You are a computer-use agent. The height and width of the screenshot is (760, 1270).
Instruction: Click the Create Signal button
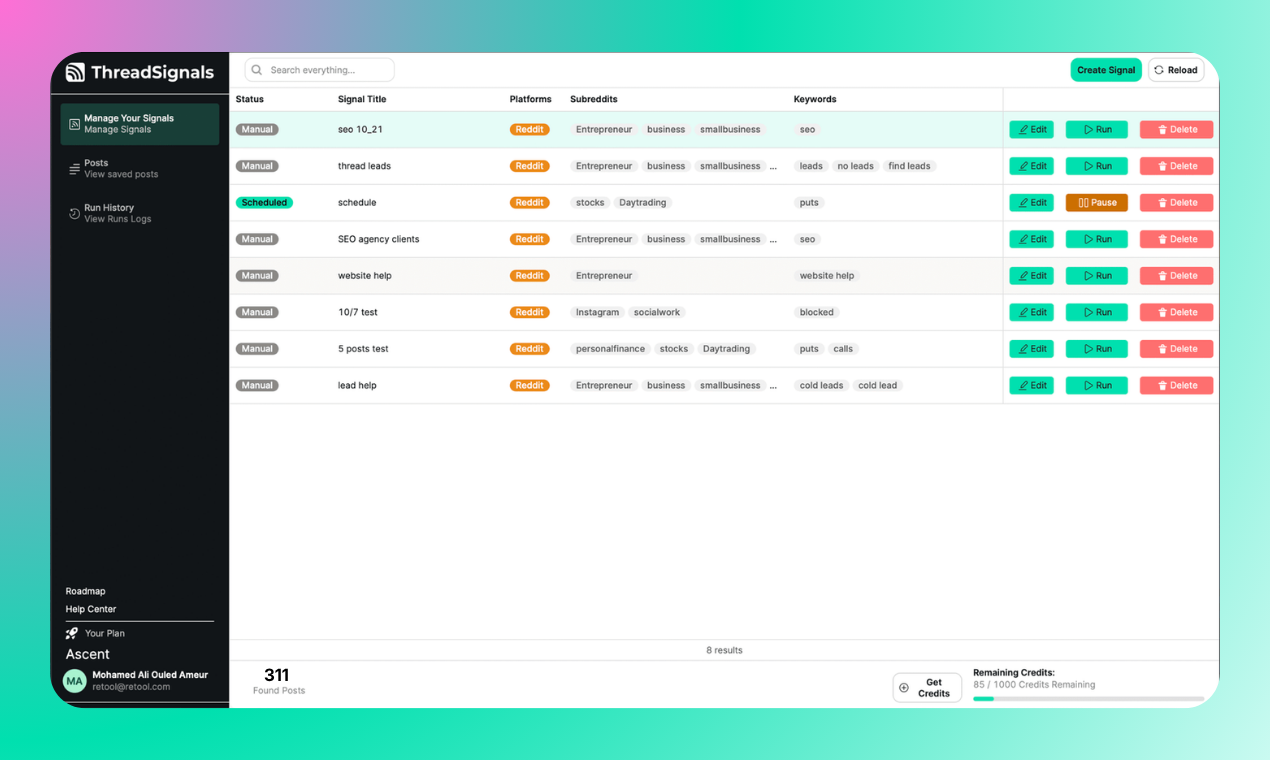[x=1105, y=70]
